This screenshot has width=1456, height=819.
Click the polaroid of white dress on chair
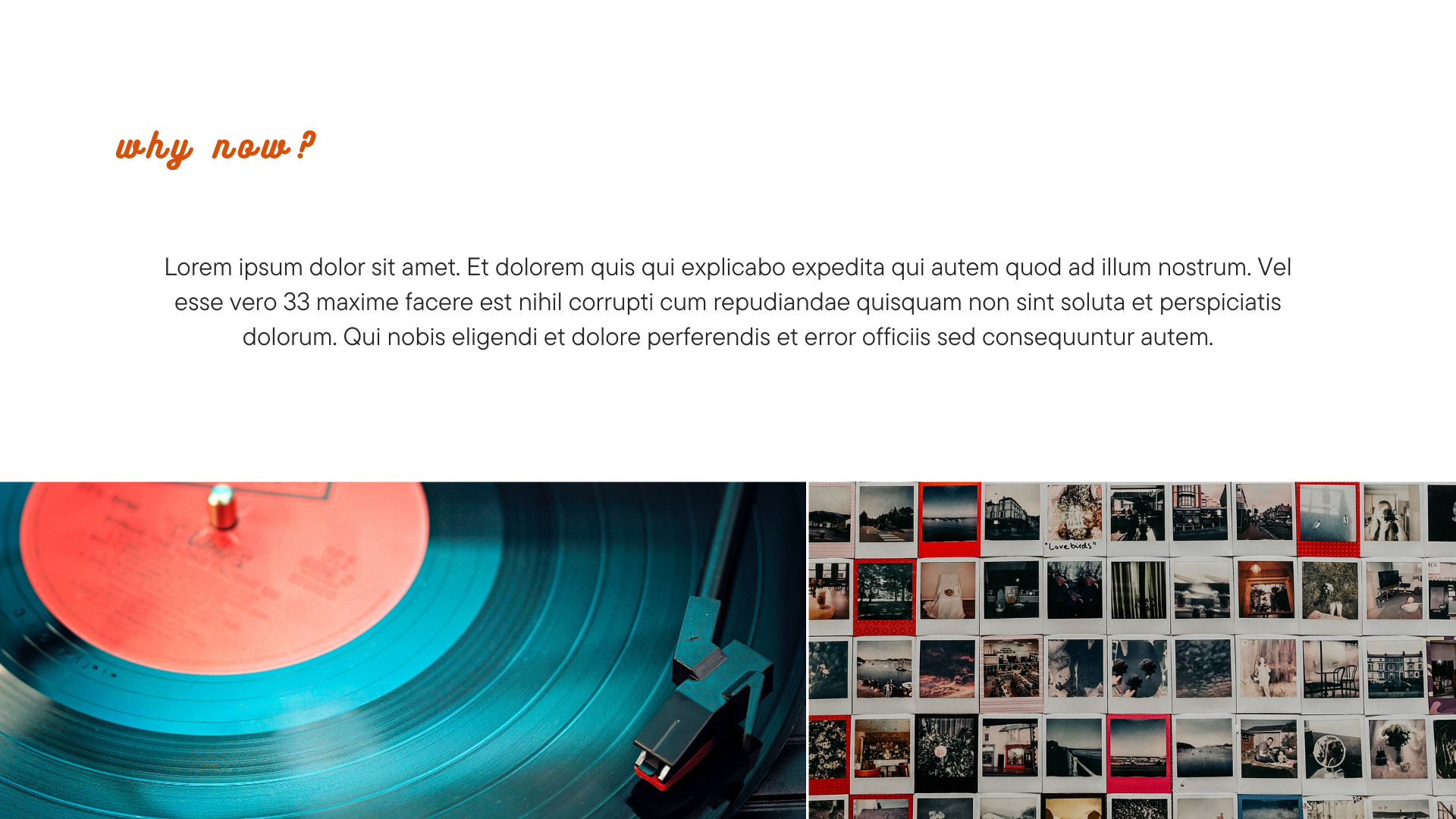click(x=948, y=595)
